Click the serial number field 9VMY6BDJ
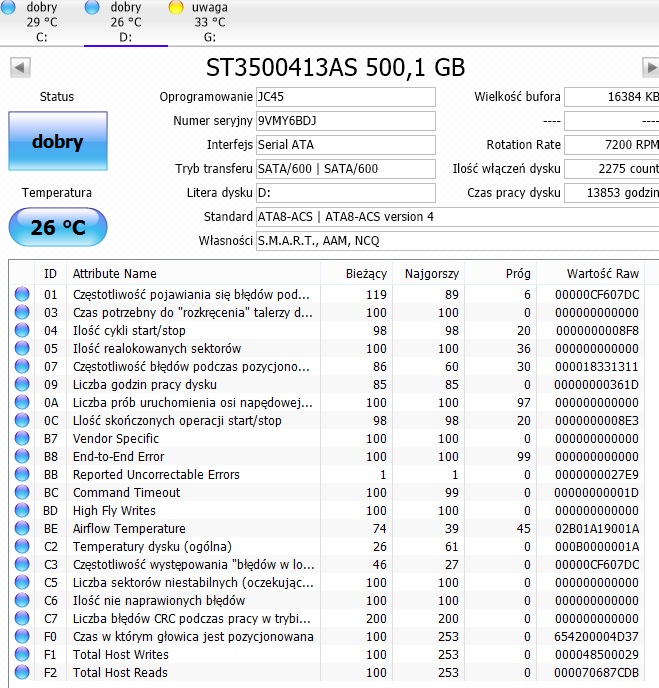Viewport: 659px width, 688px height. pos(346,121)
